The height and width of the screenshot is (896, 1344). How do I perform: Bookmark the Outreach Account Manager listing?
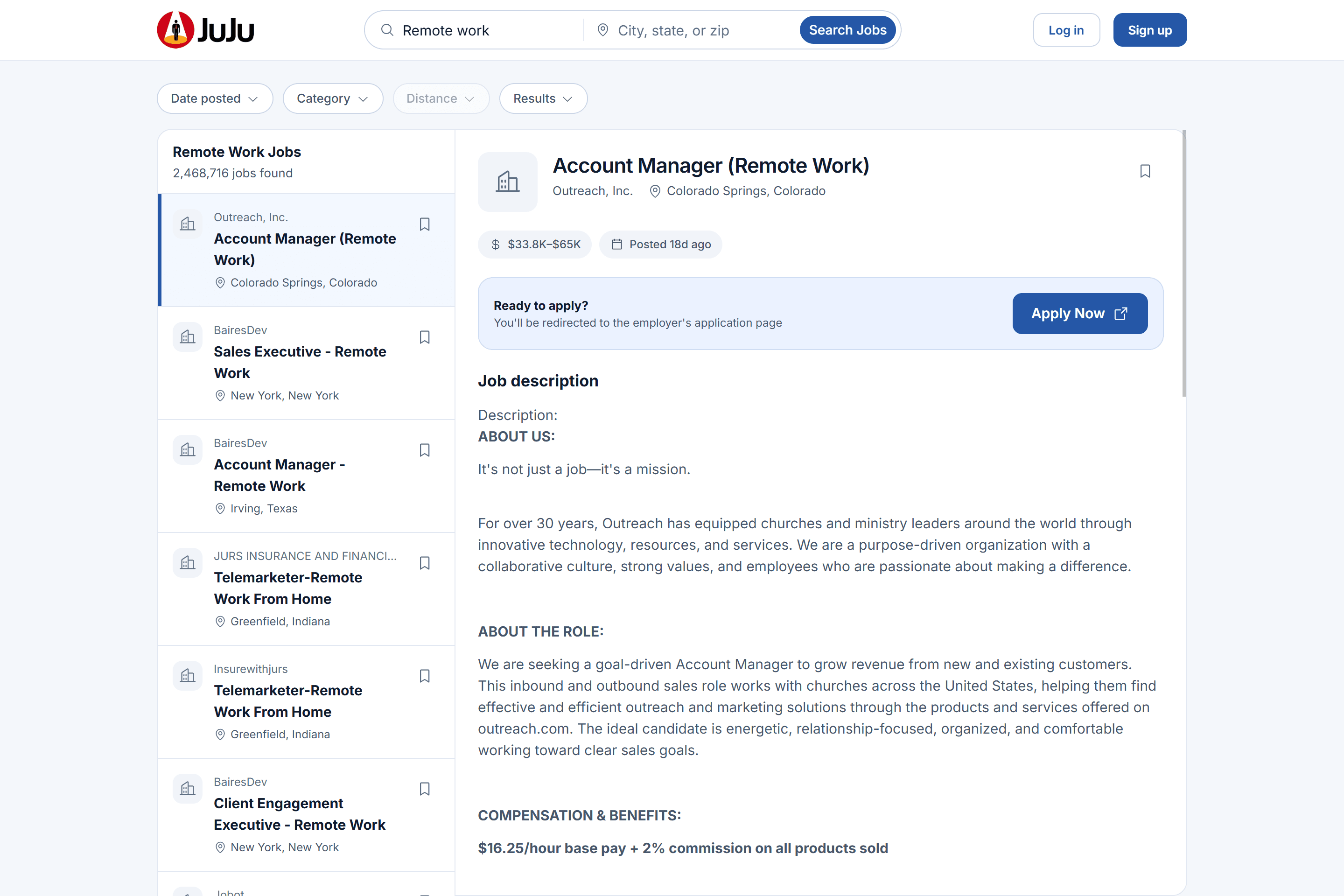(x=425, y=224)
